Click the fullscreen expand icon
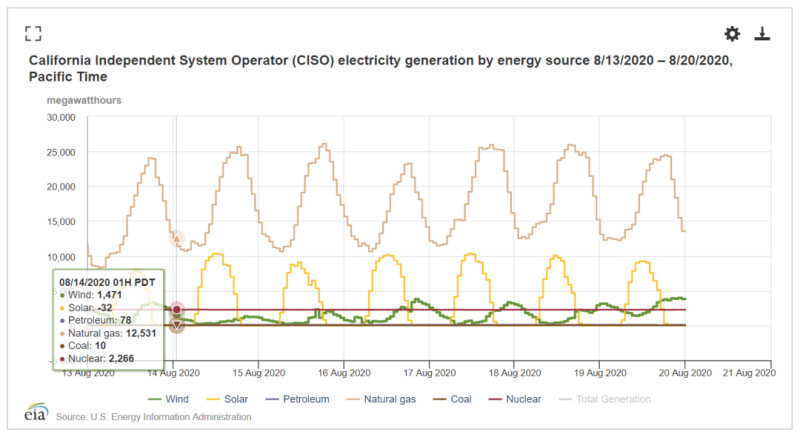 (33, 34)
